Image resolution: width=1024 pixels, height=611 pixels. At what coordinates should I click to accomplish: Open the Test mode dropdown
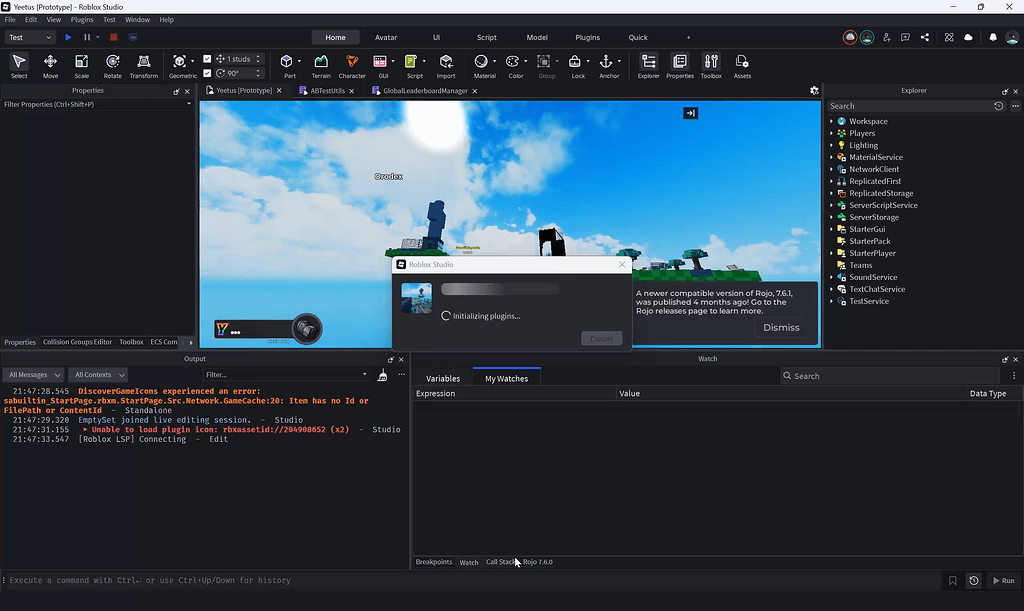[x=30, y=37]
